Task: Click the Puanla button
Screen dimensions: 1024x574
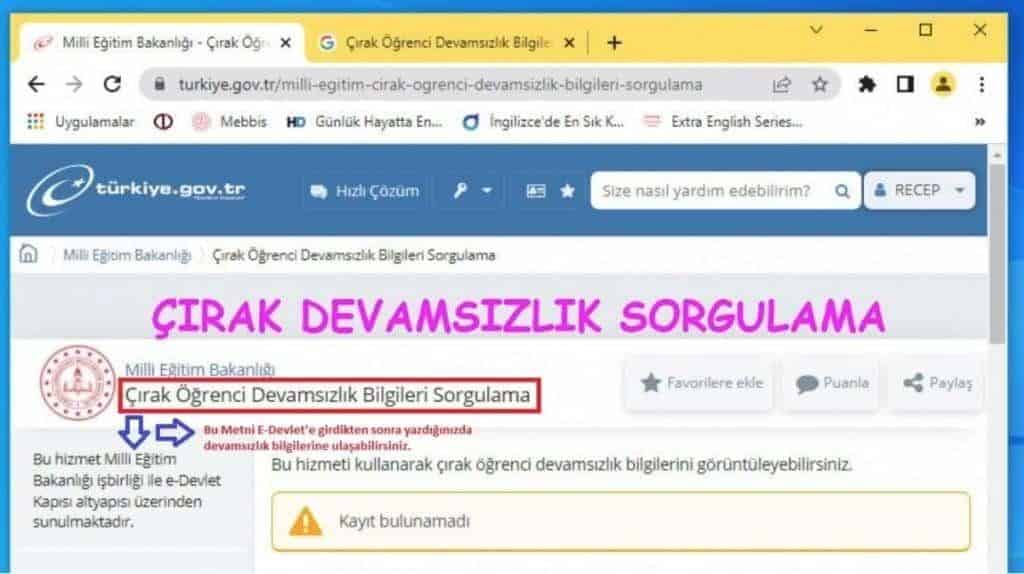Action: 832,383
